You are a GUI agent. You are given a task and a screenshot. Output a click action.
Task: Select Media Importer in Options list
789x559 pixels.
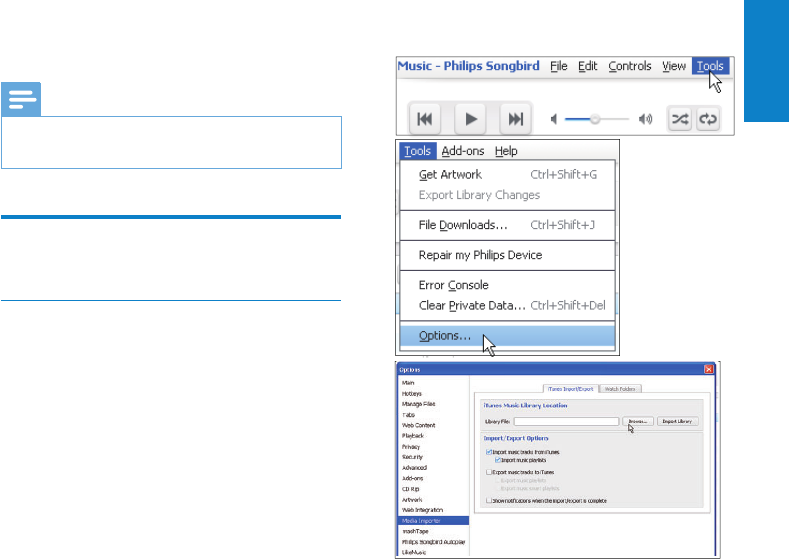tap(433, 521)
